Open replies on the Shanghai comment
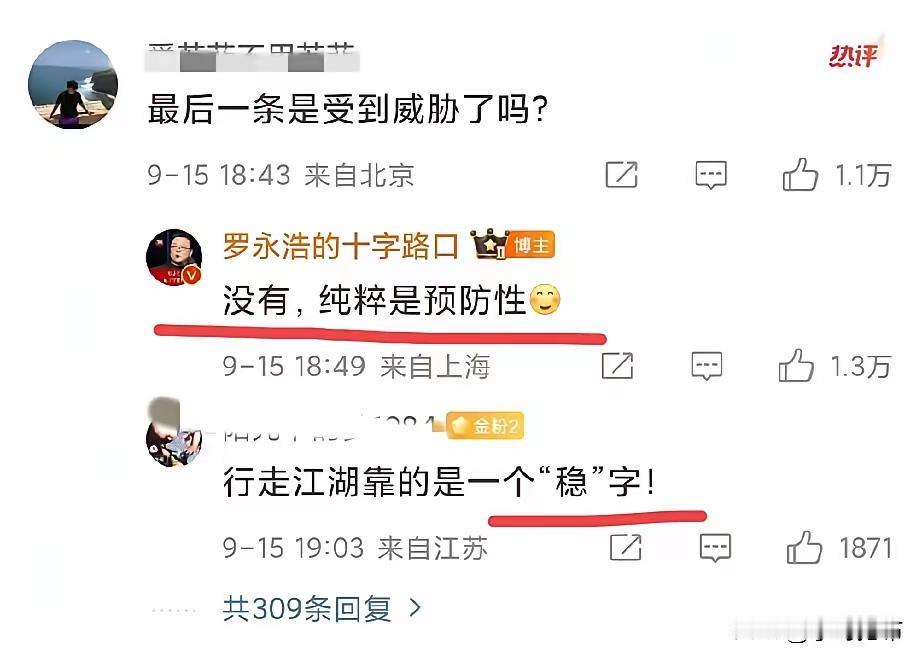Image resolution: width=922 pixels, height=660 pixels. click(x=706, y=366)
